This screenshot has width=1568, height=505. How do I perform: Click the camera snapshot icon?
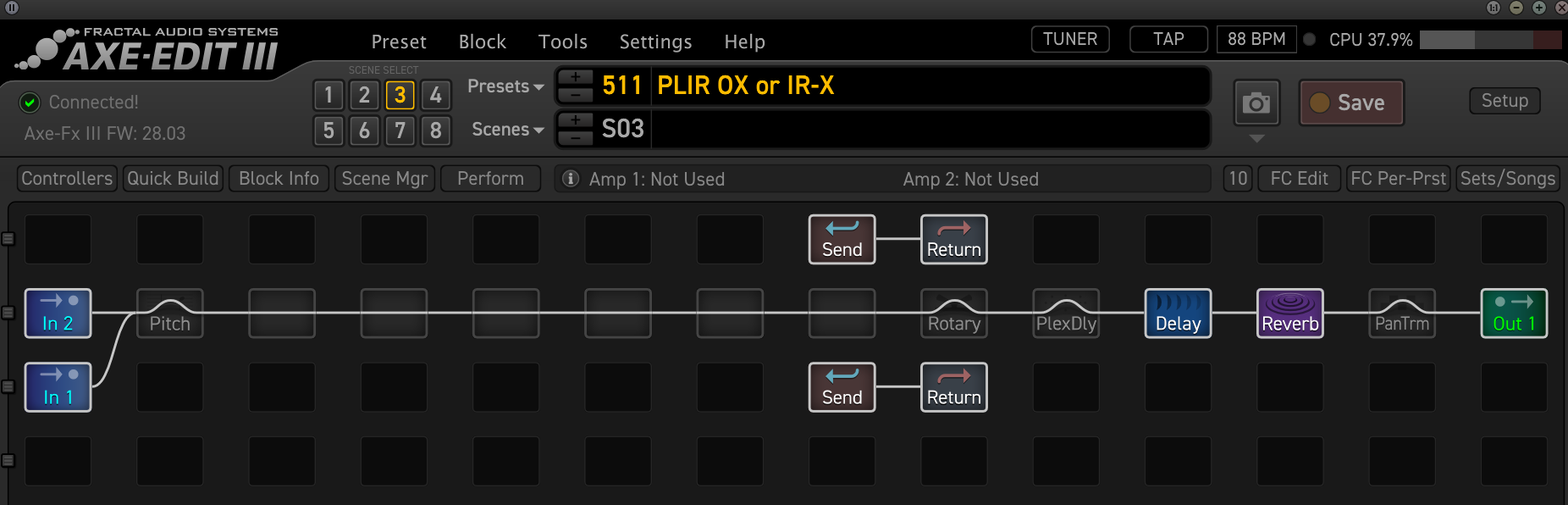(1256, 103)
